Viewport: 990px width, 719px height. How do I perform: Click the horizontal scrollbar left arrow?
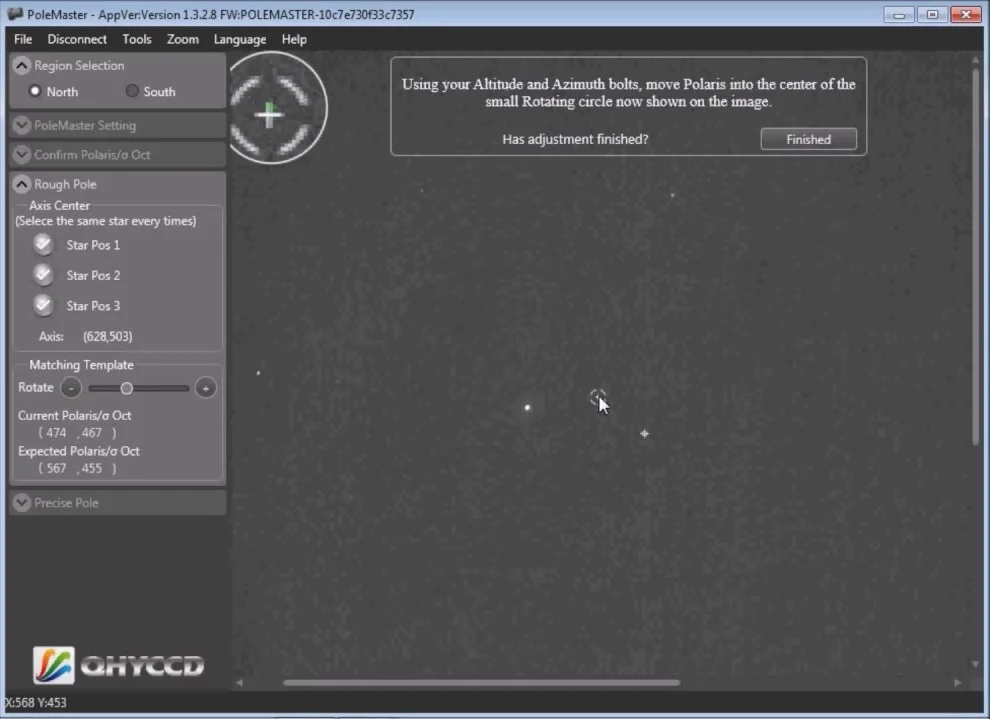pos(239,682)
